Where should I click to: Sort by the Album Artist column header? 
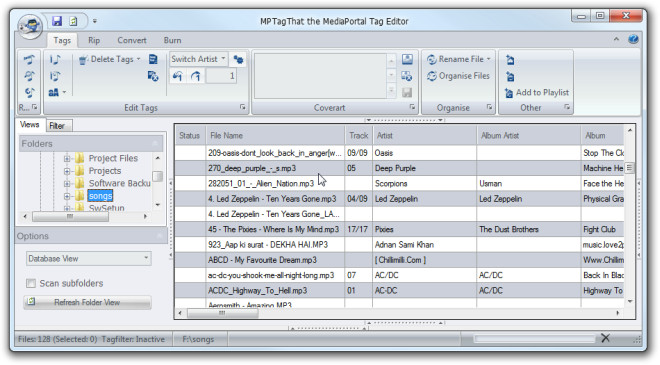pyautogui.click(x=528, y=136)
